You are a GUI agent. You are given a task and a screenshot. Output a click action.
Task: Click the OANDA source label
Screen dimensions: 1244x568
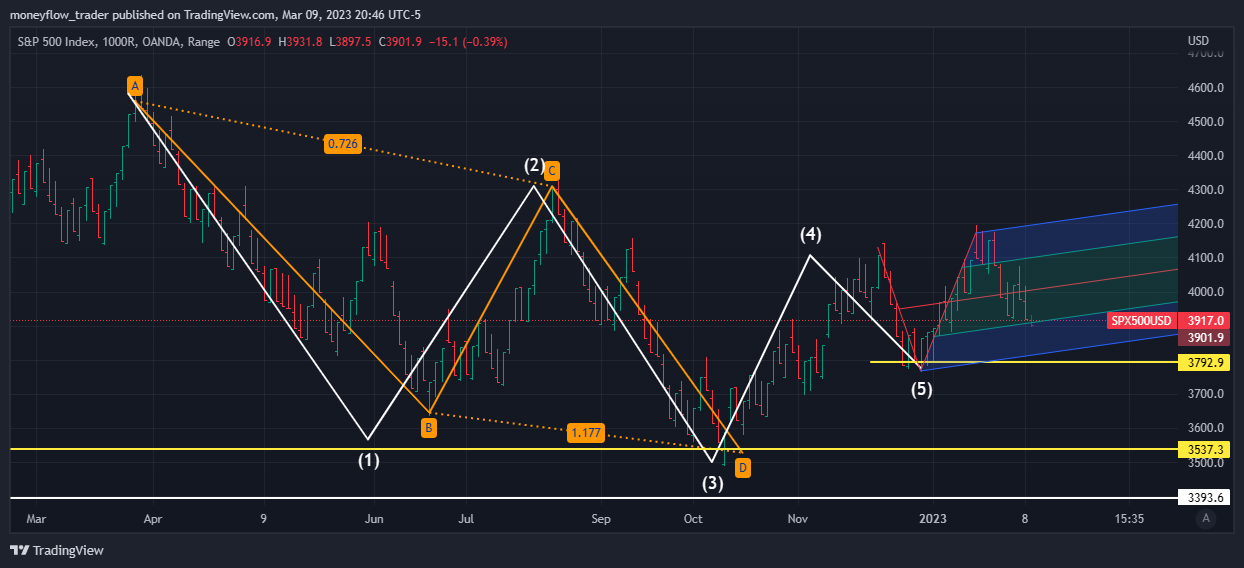coord(163,42)
